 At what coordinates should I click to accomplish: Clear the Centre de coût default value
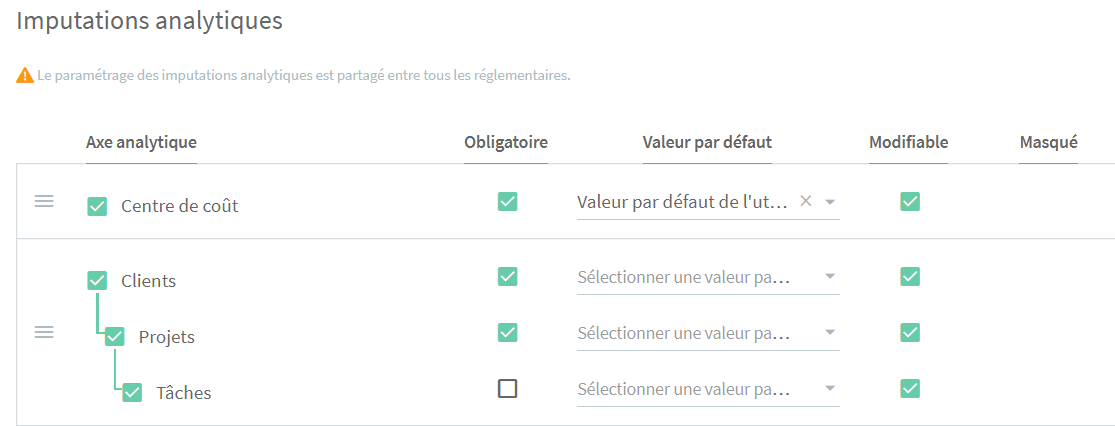click(x=806, y=201)
